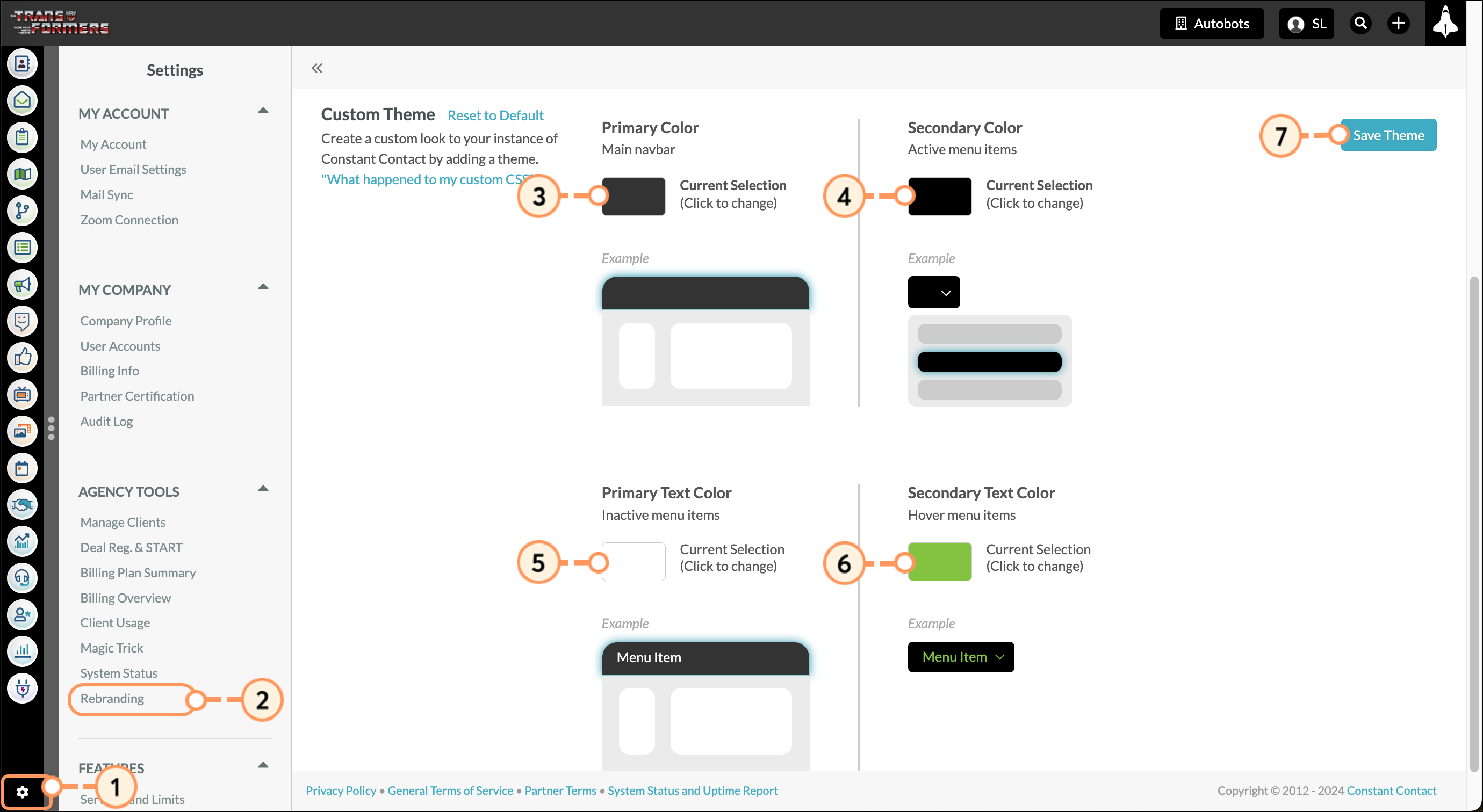Open the bar chart reports icon

[x=22, y=651]
